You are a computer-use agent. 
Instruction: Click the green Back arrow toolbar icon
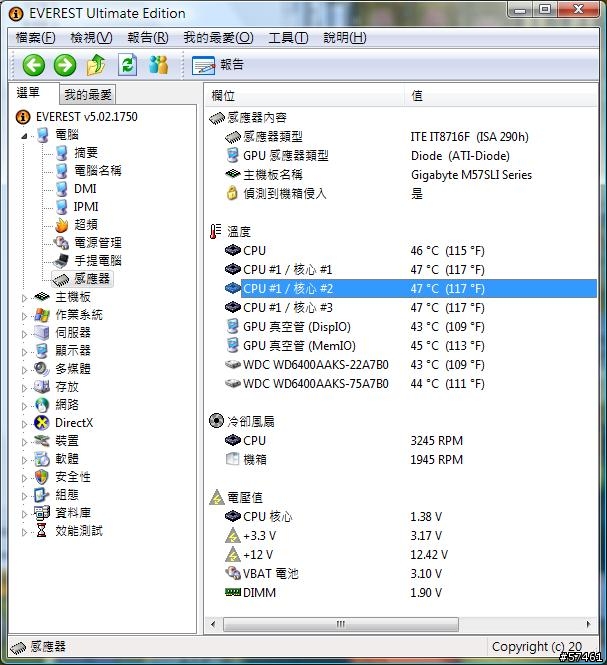point(34,65)
